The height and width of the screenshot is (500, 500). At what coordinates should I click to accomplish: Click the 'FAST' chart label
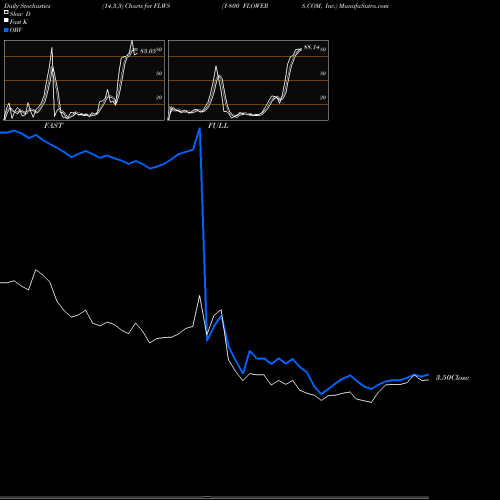click(x=53, y=126)
